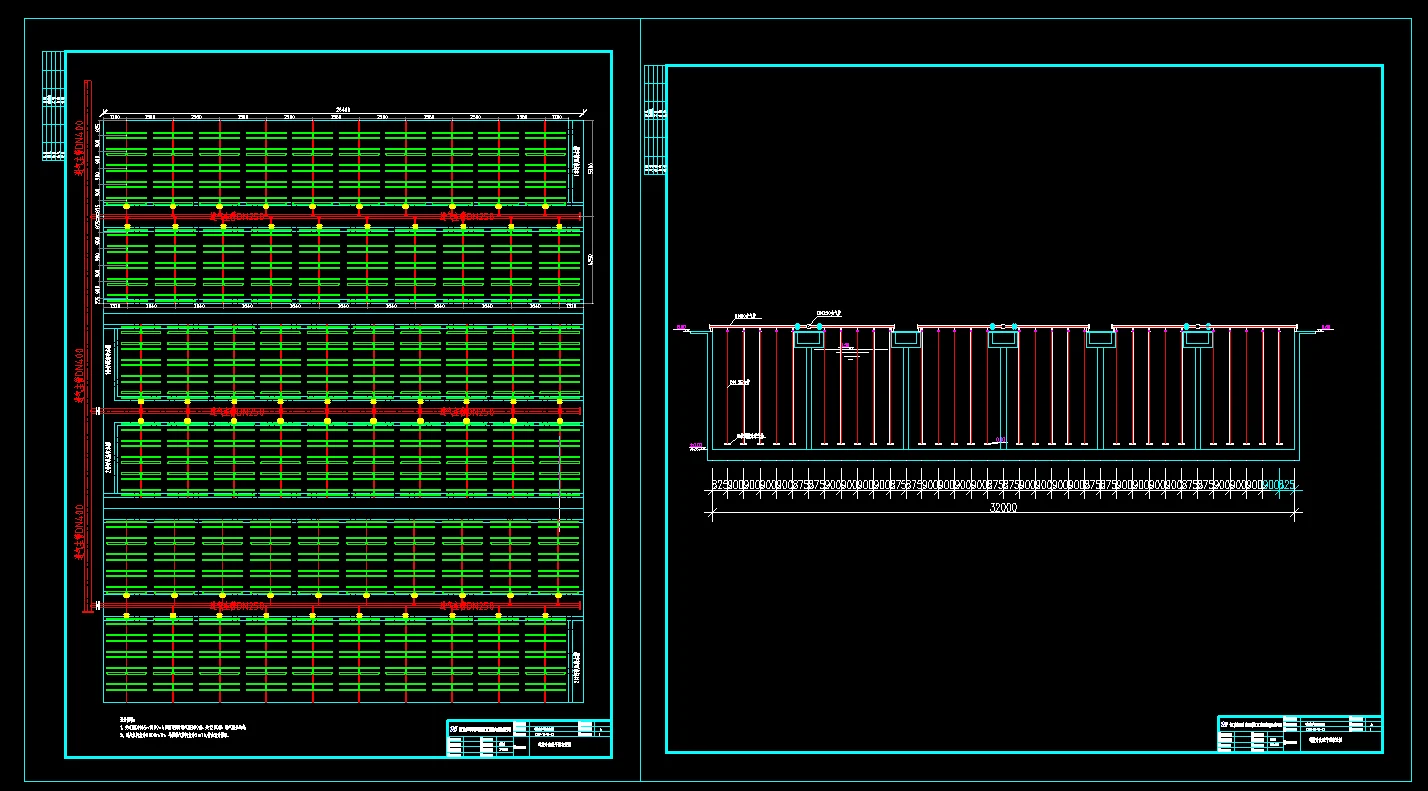Select the top vertical DN400 main pipe label
The height and width of the screenshot is (791, 1428).
(x=79, y=147)
